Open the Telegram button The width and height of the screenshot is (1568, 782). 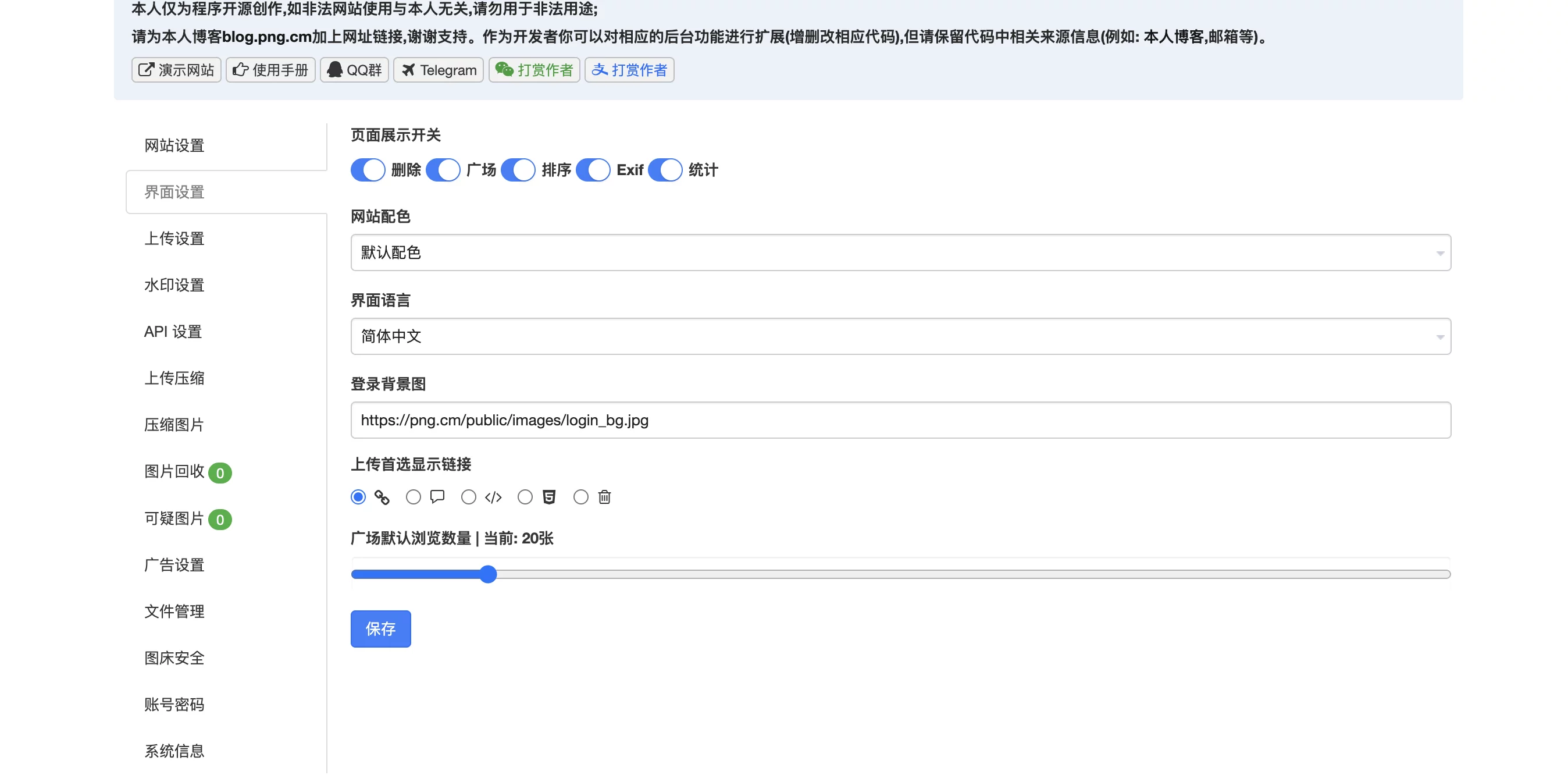pos(439,70)
